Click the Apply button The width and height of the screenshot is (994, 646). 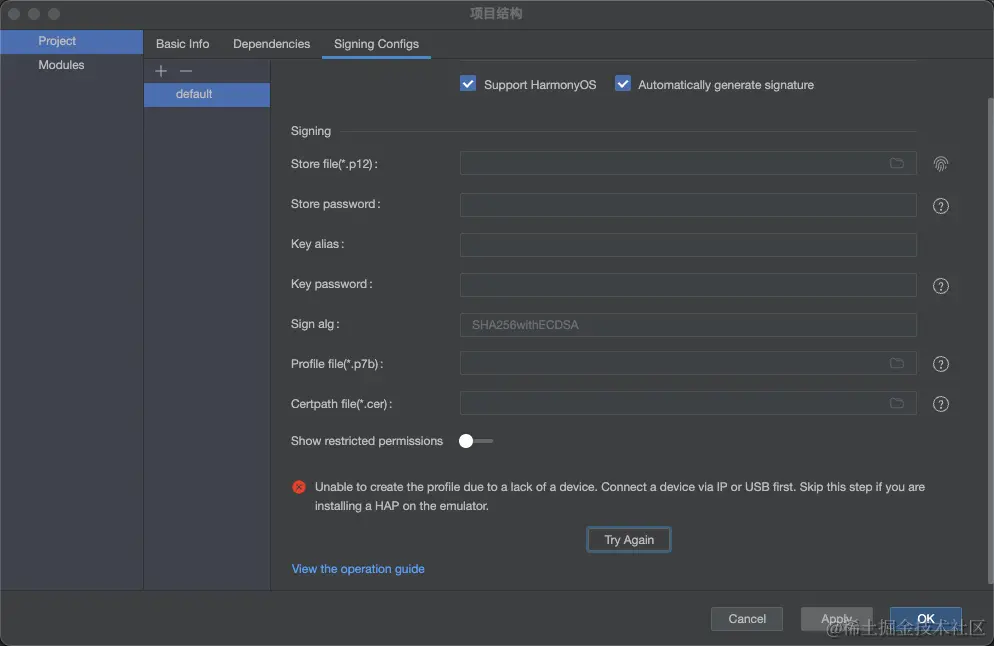[836, 619]
